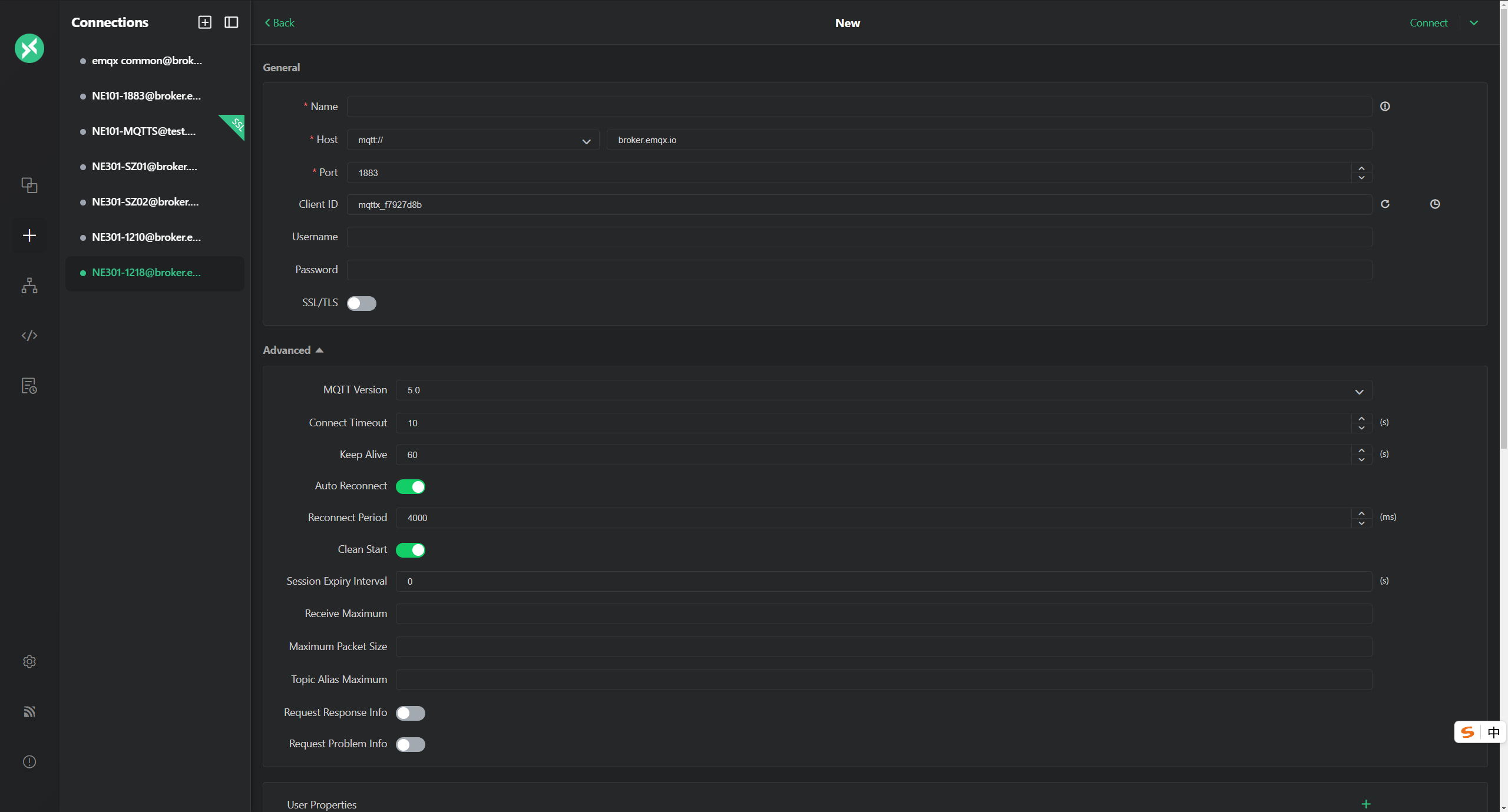Open the Connections page from sidebar
This screenshot has height=812, width=1508.
pos(29,185)
